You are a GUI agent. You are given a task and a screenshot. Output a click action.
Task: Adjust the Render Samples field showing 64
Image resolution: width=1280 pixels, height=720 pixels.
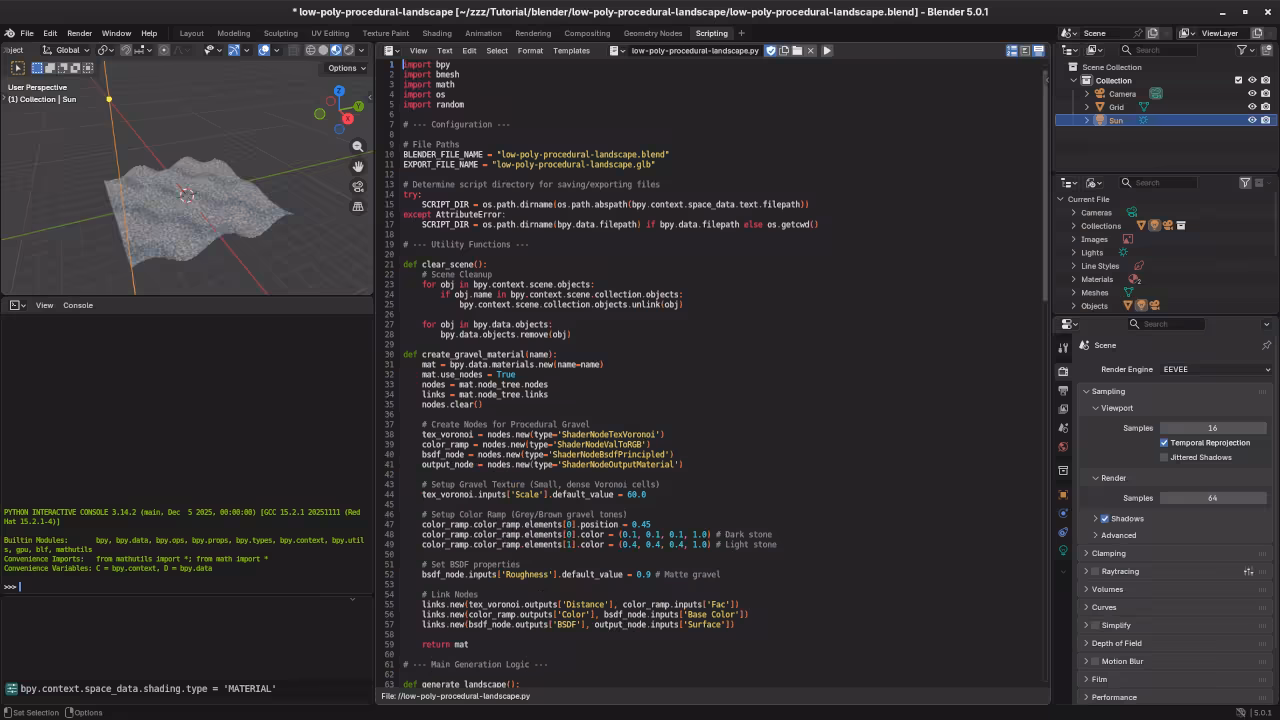pyautogui.click(x=1212, y=498)
